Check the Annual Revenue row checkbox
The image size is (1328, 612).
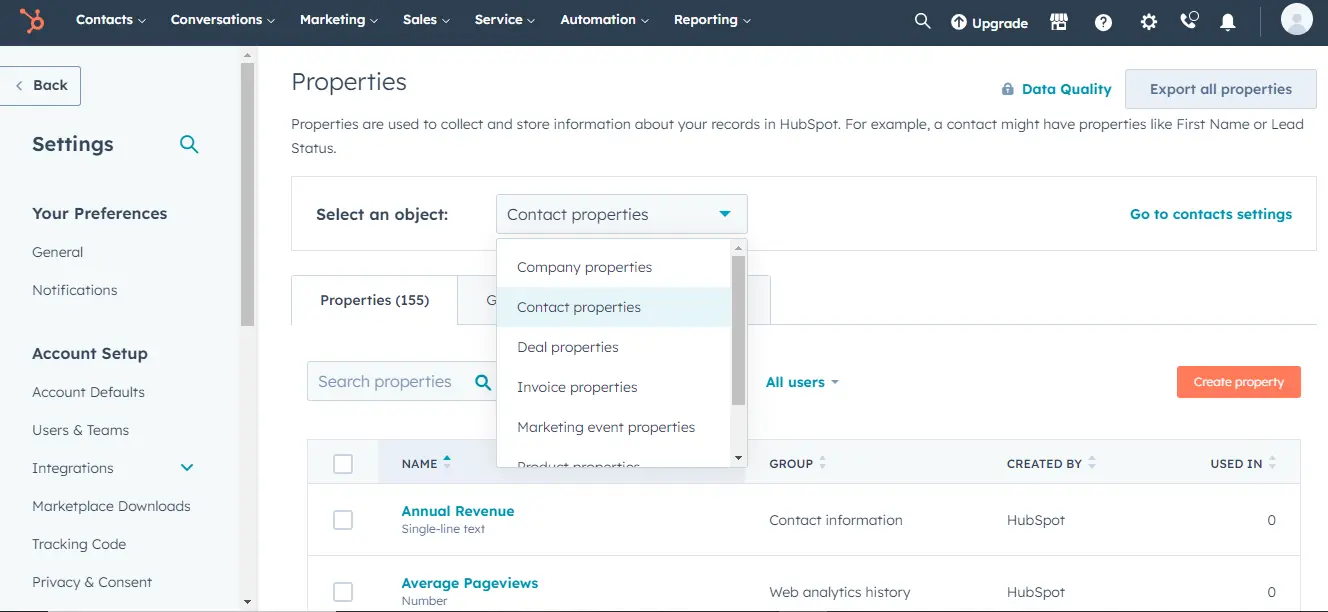click(343, 520)
